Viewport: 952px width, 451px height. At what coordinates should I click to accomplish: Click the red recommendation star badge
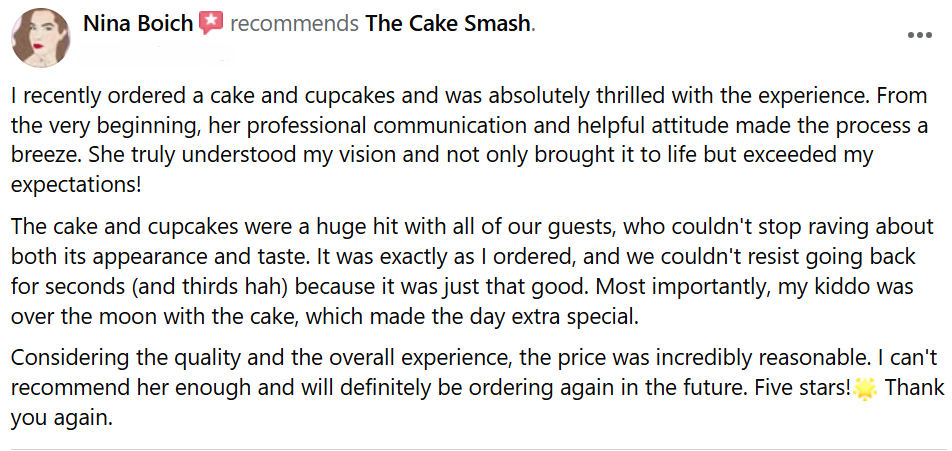[x=211, y=22]
